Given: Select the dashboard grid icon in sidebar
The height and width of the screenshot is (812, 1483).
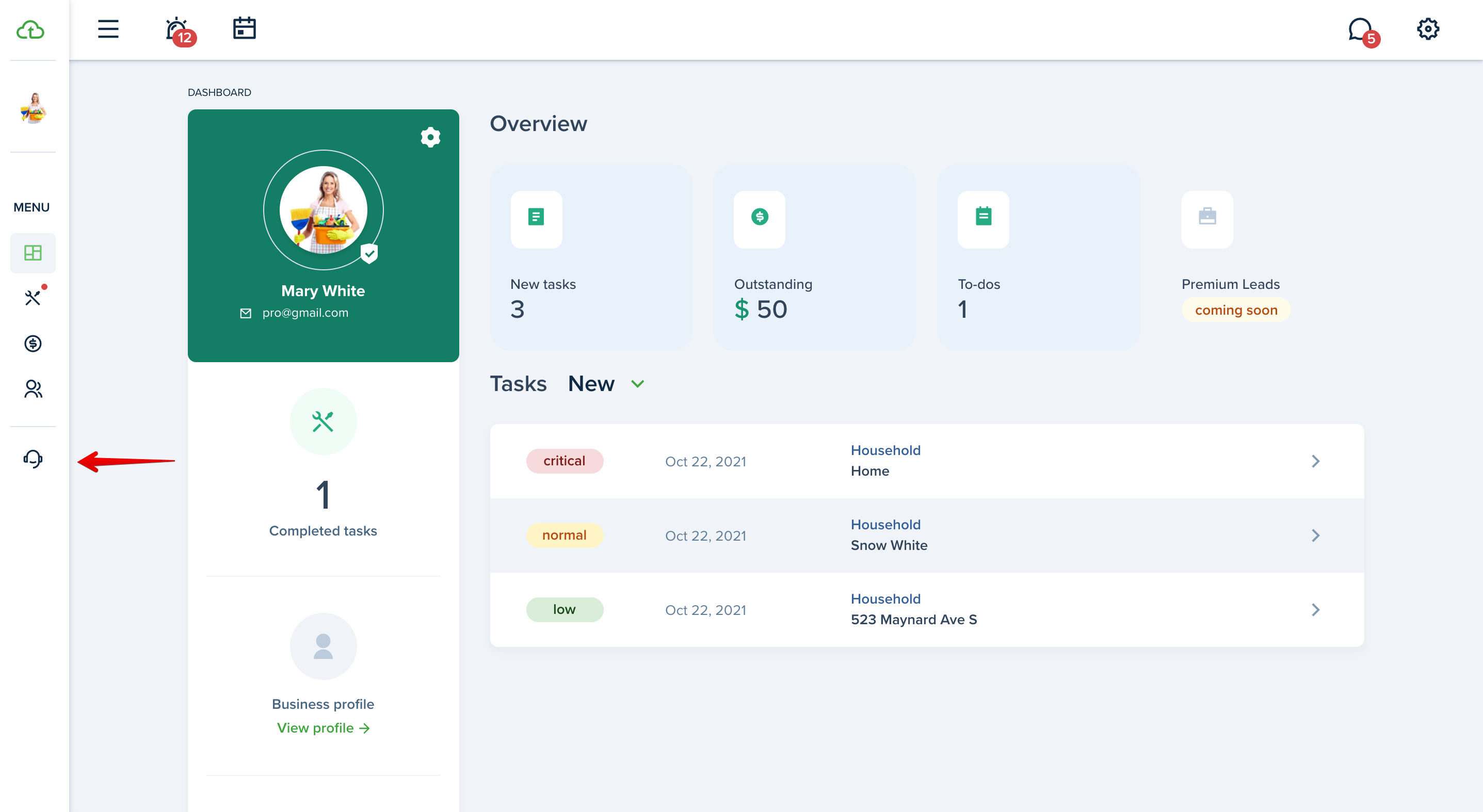Looking at the screenshot, I should (33, 253).
